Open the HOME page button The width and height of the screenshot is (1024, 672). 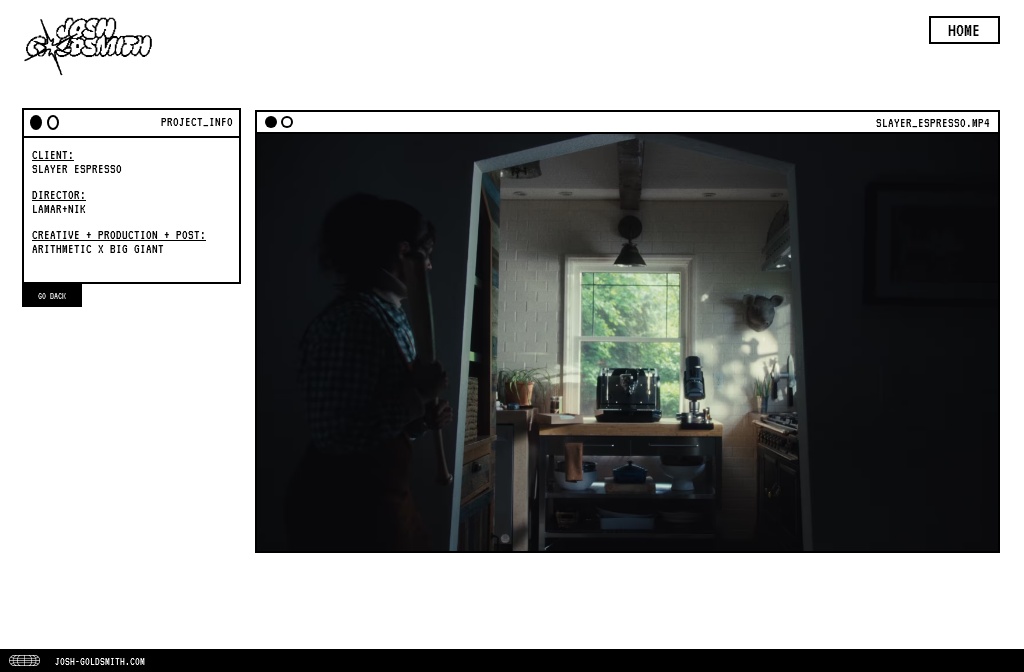[x=963, y=30]
